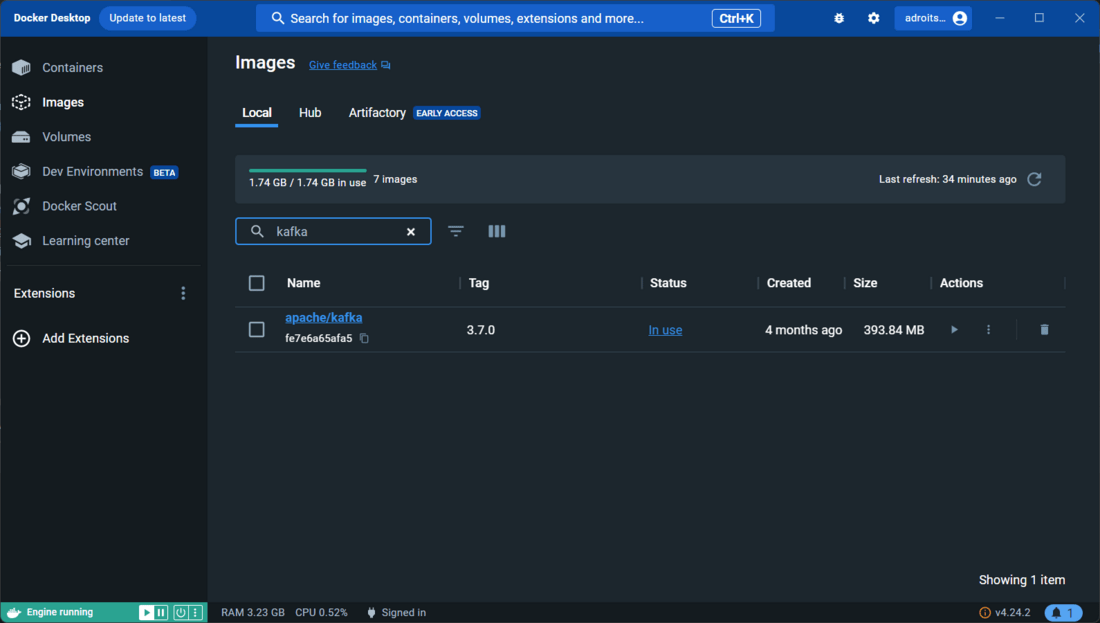Delete the apache/kafka image
Image resolution: width=1100 pixels, height=623 pixels.
click(1043, 329)
